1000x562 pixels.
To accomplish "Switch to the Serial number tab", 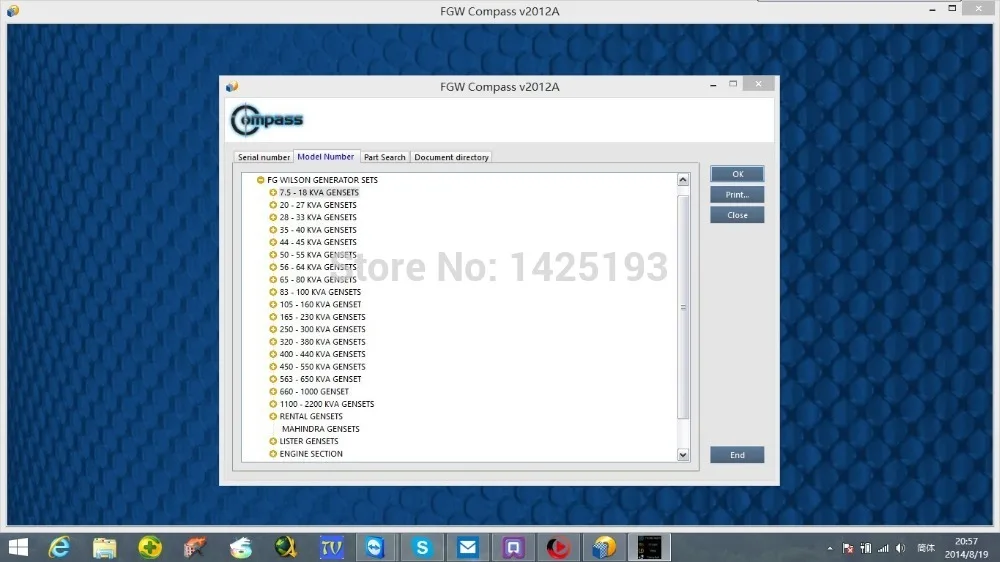I will [263, 157].
